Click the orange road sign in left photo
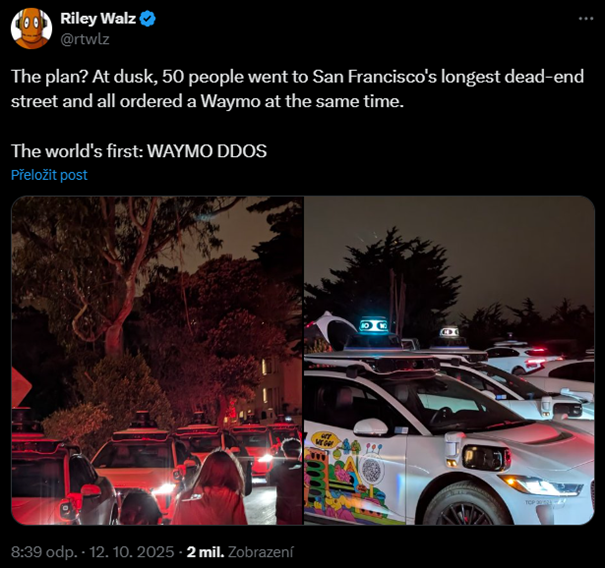 [x=20, y=387]
